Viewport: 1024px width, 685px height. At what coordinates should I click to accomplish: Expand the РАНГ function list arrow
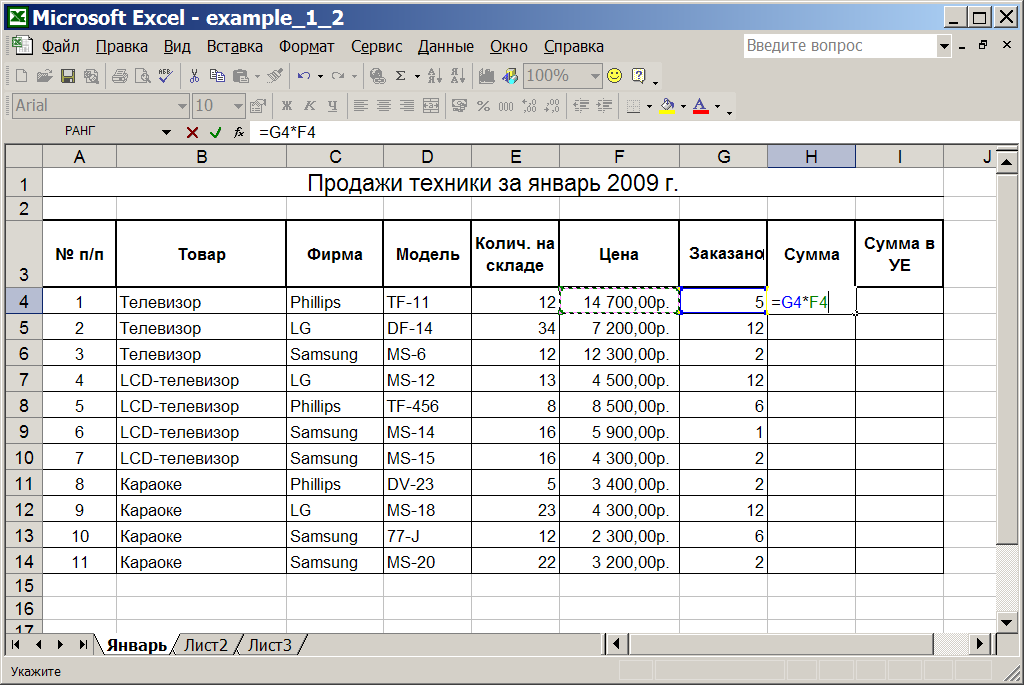[x=167, y=133]
